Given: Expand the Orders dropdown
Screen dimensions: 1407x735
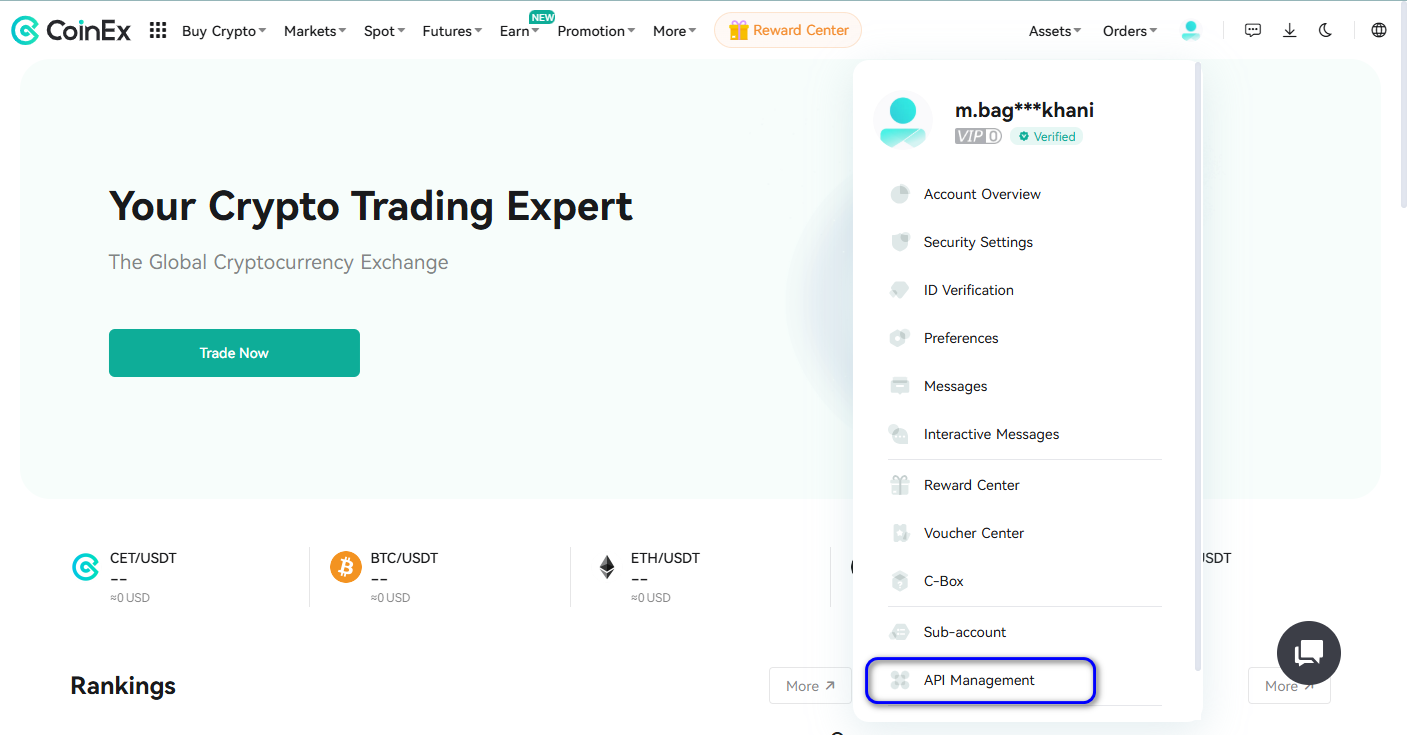Looking at the screenshot, I should pos(1130,31).
